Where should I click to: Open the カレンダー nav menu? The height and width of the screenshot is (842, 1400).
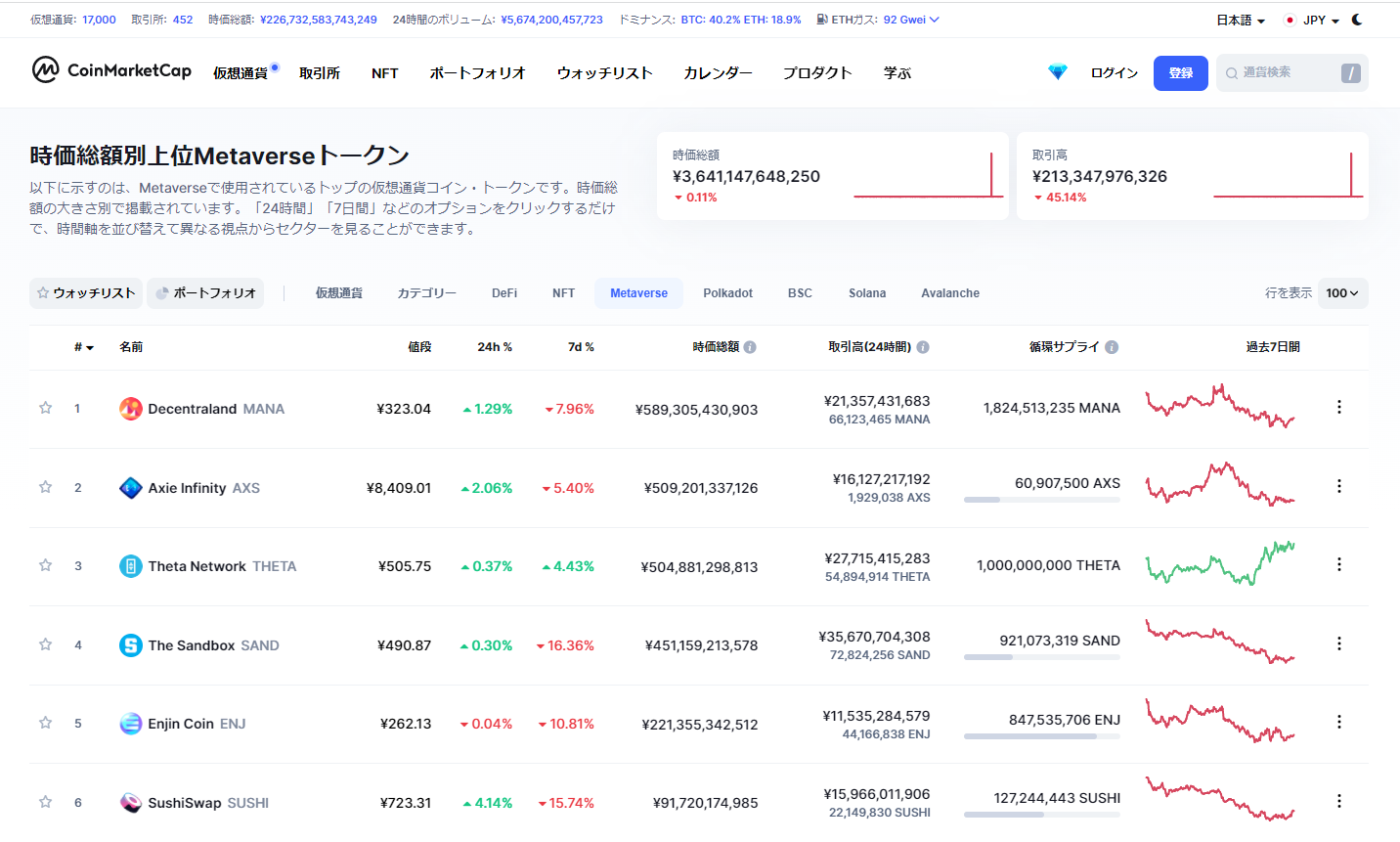click(x=719, y=73)
